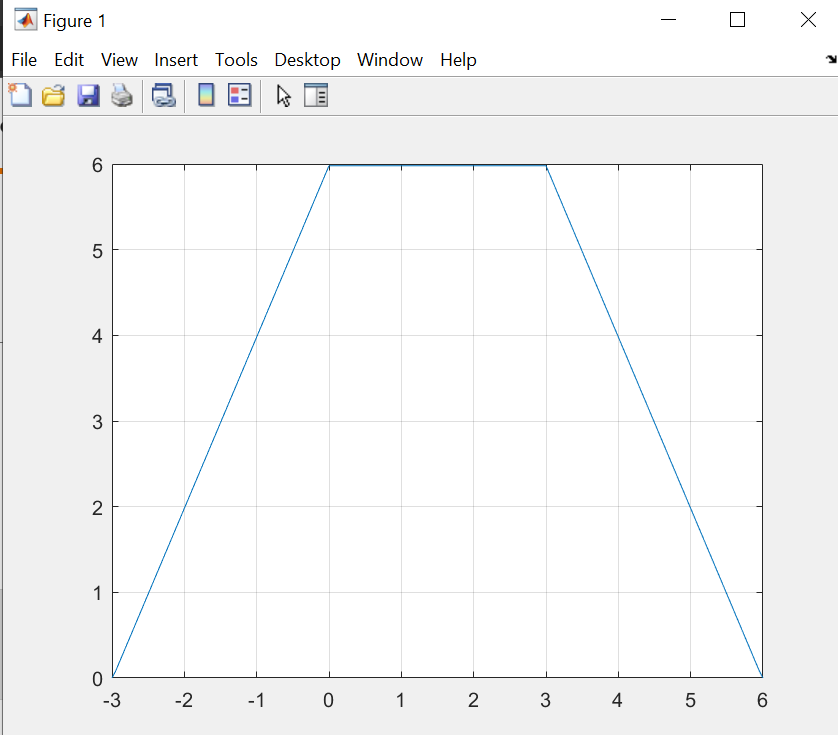Click the x-axis tick label -2
The width and height of the screenshot is (838, 735).
184,700
